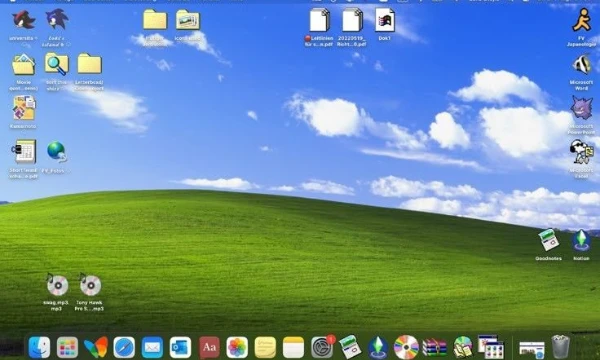Open the Photos app in dock
Screen dimensions: 600x360
[x=237, y=347]
